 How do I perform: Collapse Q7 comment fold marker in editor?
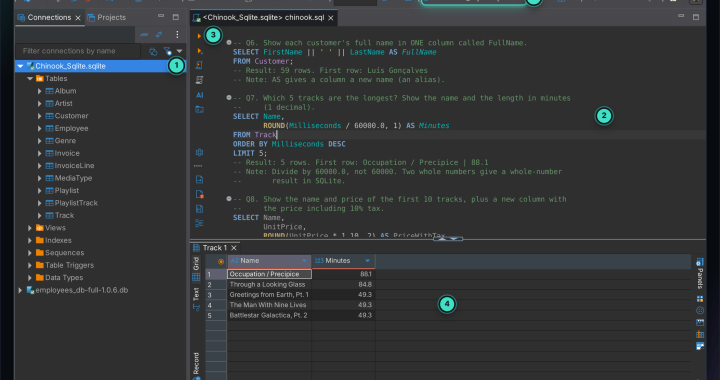(x=229, y=98)
